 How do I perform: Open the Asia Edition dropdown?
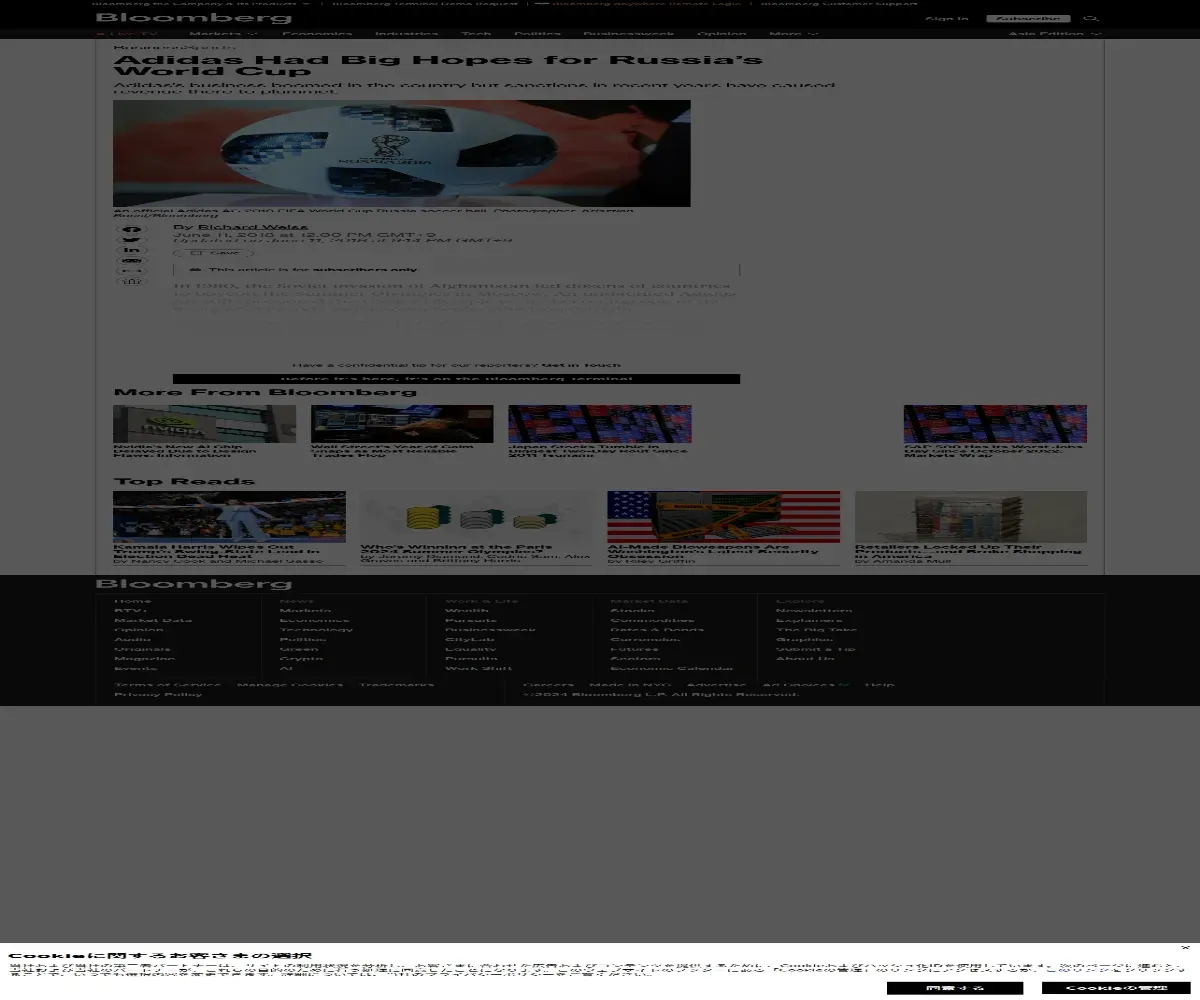[1054, 34]
